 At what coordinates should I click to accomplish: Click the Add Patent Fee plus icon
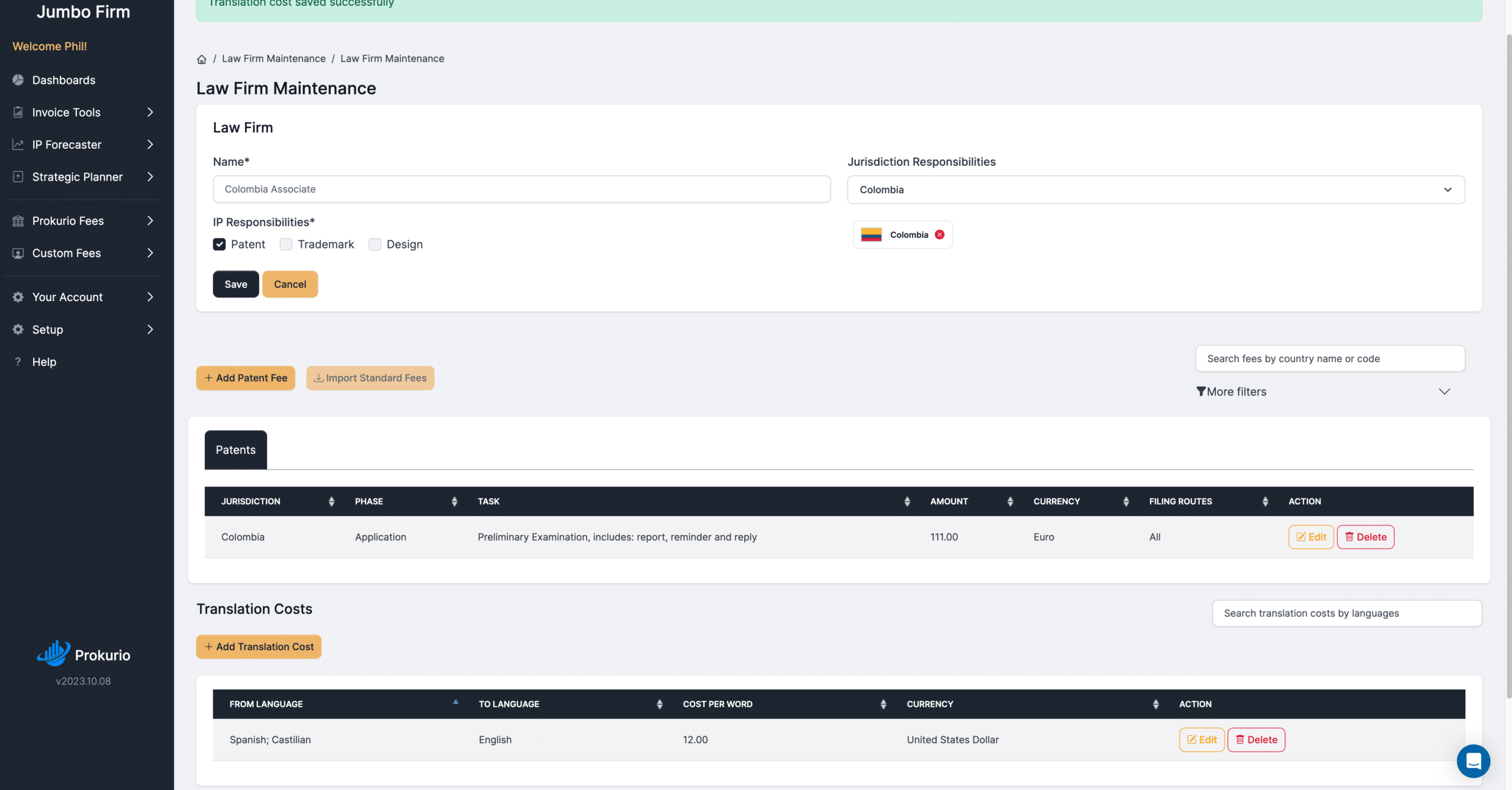208,377
